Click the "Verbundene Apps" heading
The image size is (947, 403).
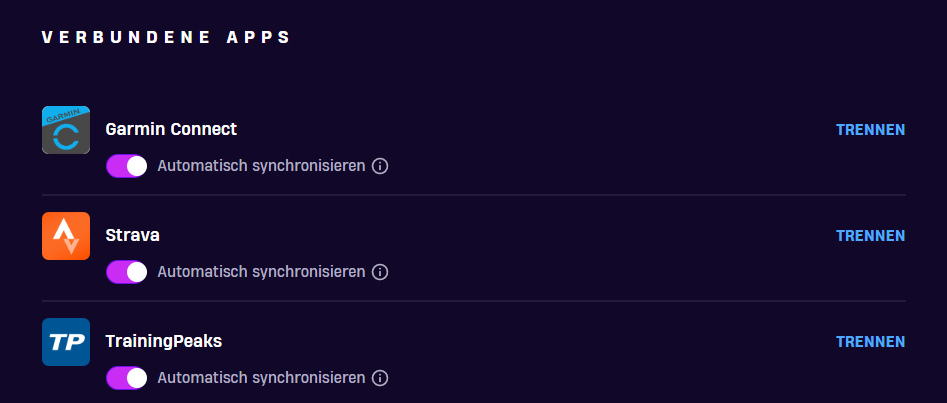pos(167,37)
